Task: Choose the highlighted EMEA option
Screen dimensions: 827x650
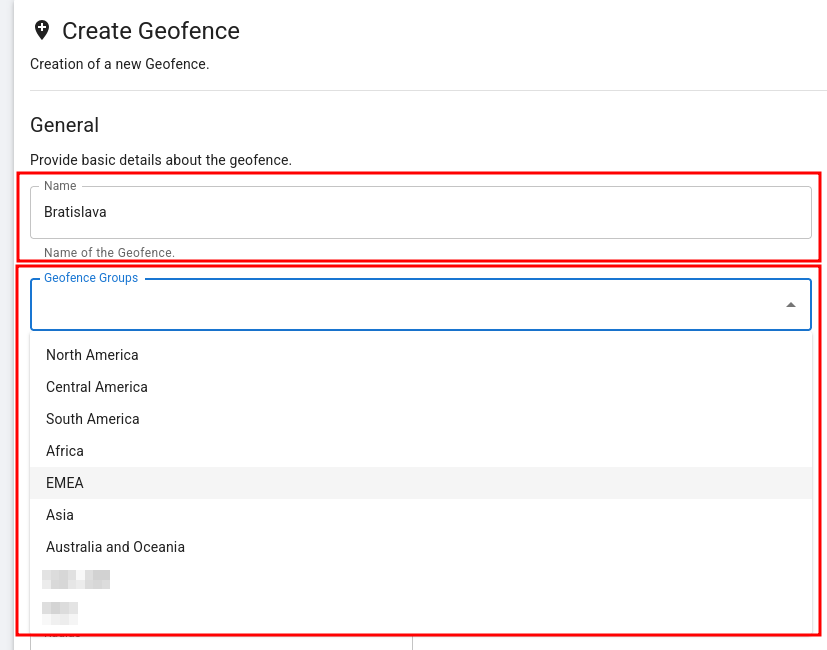Action: point(65,483)
